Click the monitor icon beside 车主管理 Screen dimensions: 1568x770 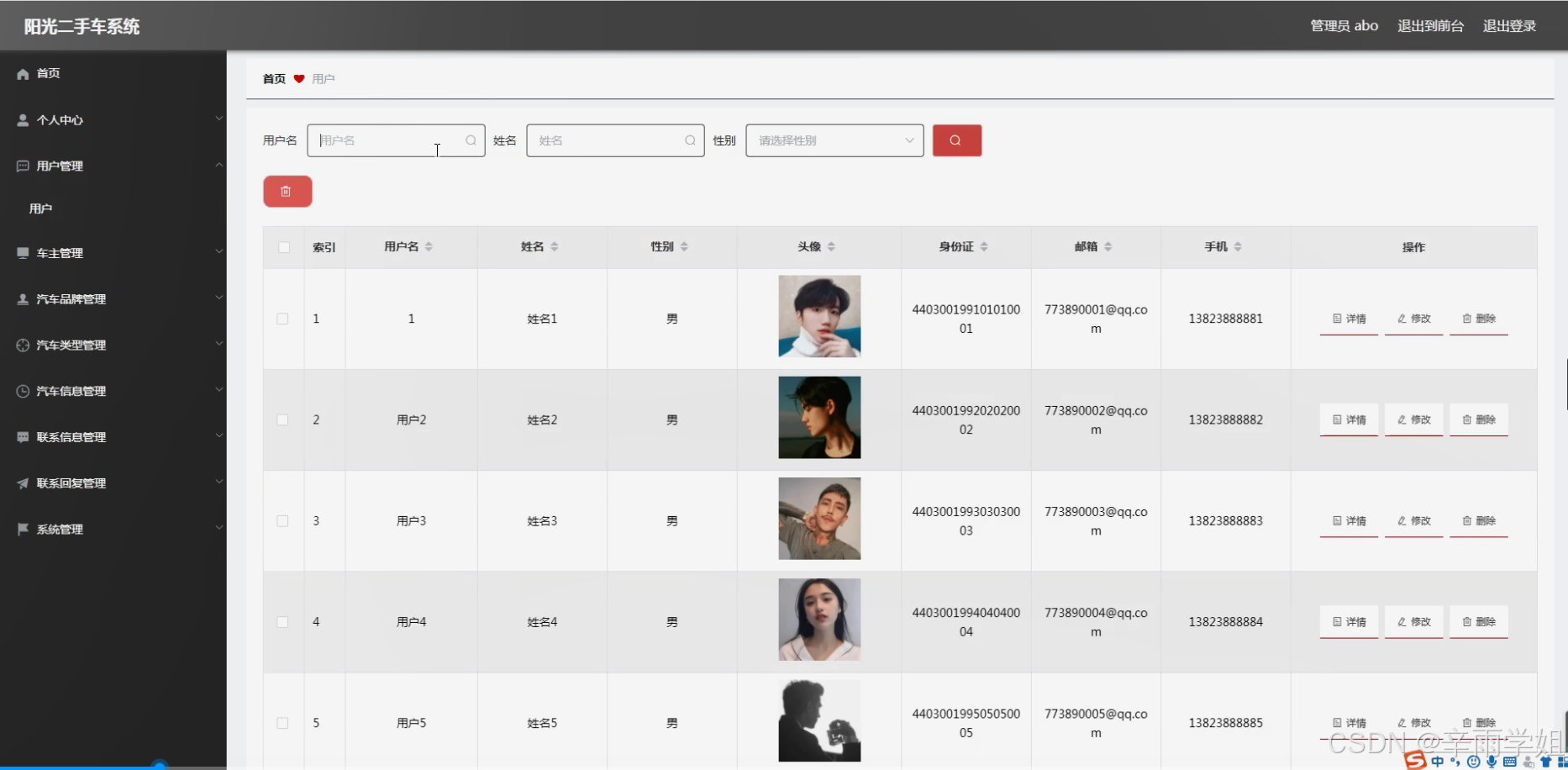pyautogui.click(x=22, y=252)
